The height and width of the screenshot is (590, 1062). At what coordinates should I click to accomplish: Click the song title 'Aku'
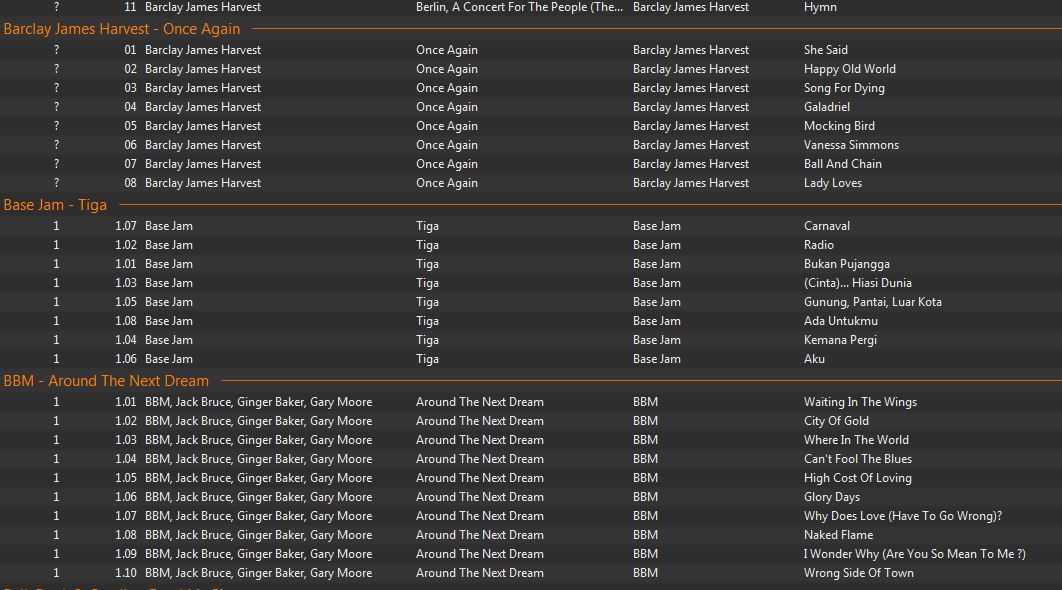point(814,359)
